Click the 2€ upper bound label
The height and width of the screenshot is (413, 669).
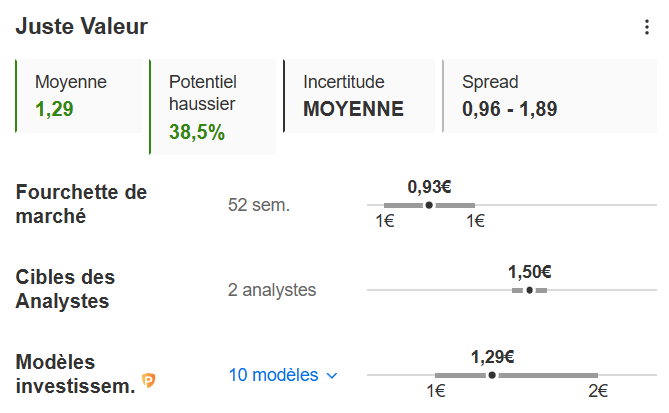point(598,391)
